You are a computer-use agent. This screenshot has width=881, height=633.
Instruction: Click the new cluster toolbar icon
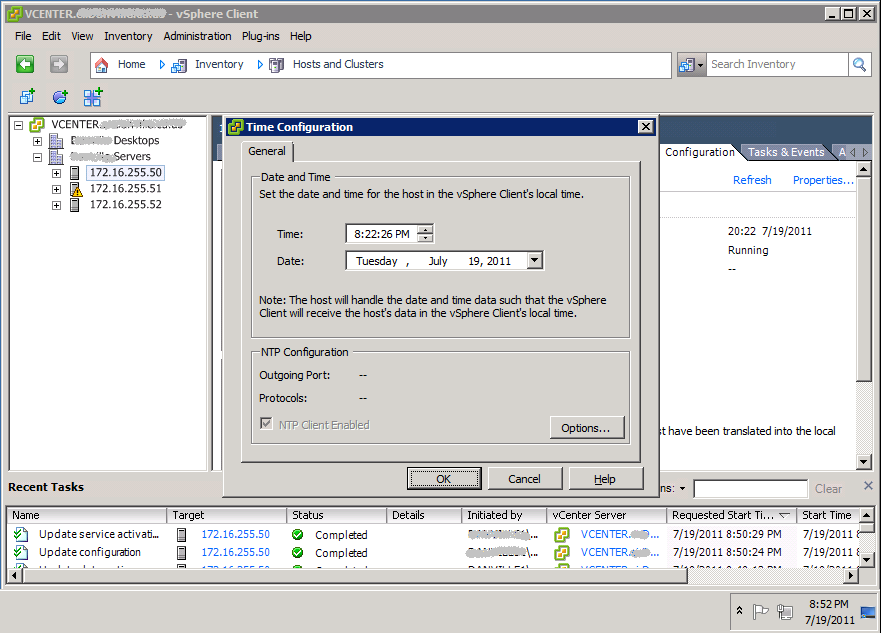tap(92, 97)
